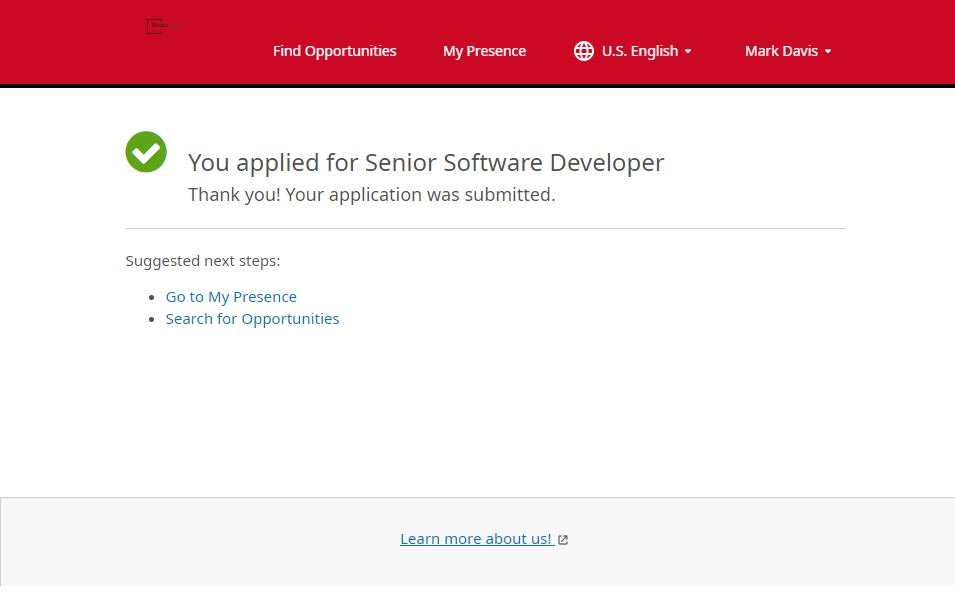
Task: Select My Presence in the header navigation
Action: 484,51
